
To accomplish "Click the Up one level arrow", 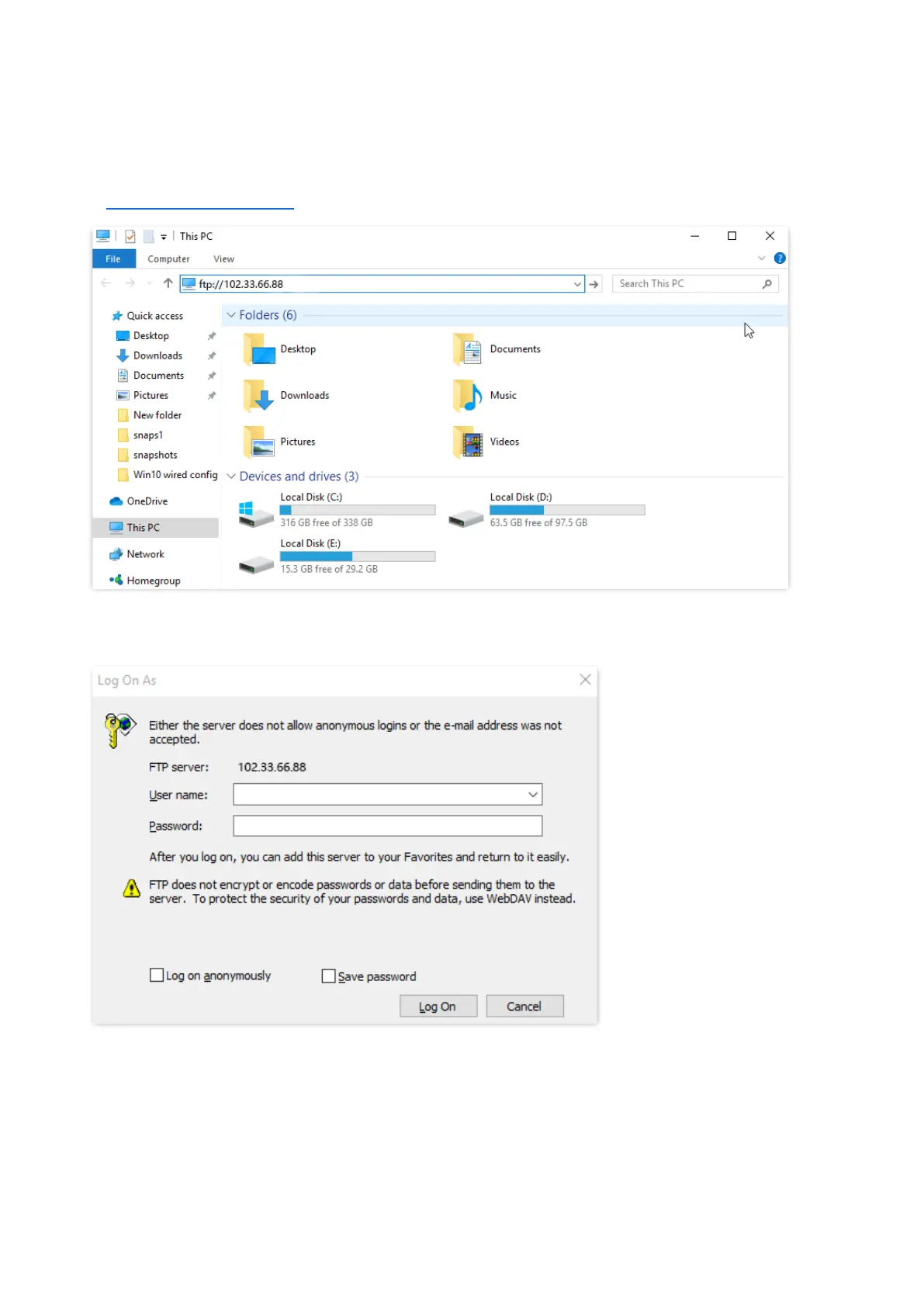I will click(x=168, y=283).
